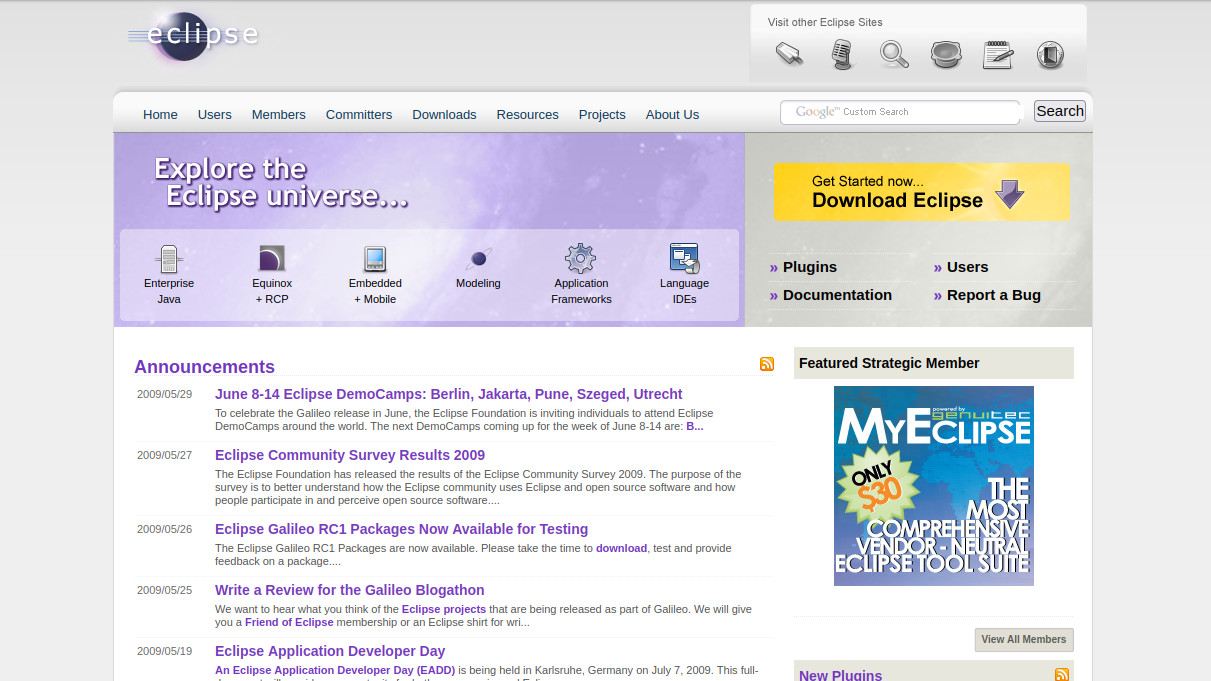Screen dimensions: 1211x681
Task: Open Eclipse Community Survey Results 2009
Action: point(350,455)
